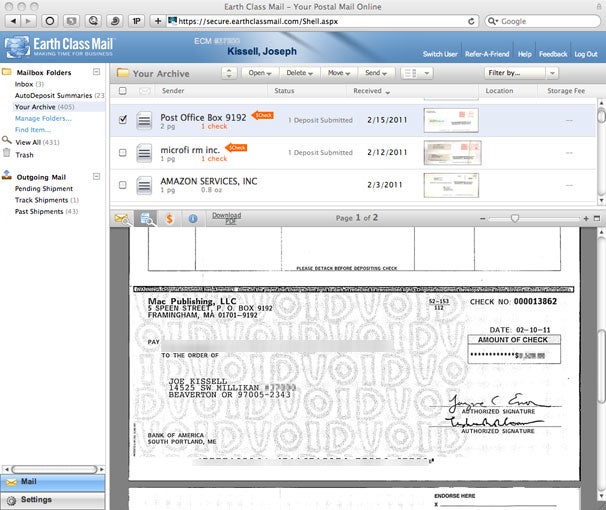Select the Your Archive folder
Screen dimensions: 606x510
(x=44, y=107)
